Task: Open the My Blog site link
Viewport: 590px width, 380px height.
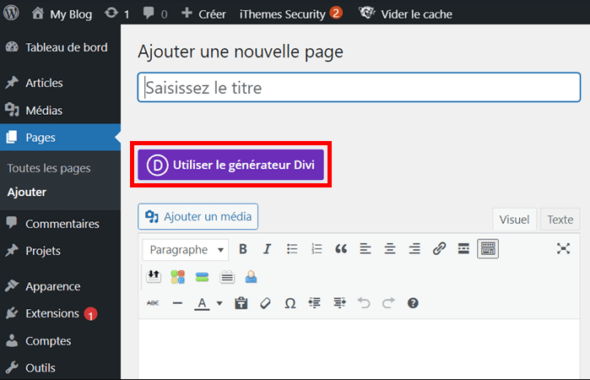Action: (62, 14)
